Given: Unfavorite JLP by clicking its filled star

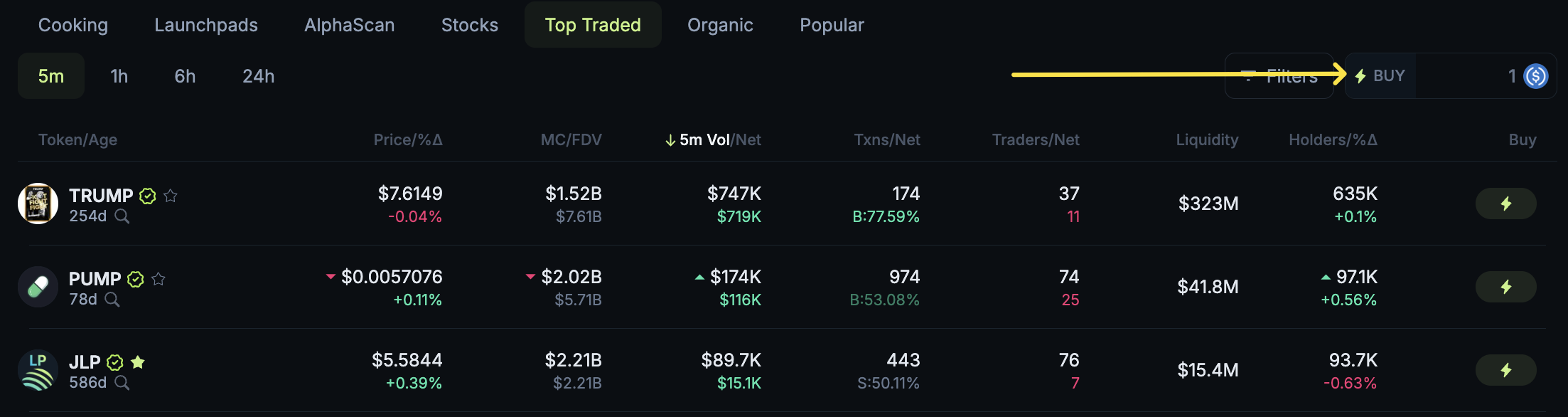Looking at the screenshot, I should click(137, 362).
